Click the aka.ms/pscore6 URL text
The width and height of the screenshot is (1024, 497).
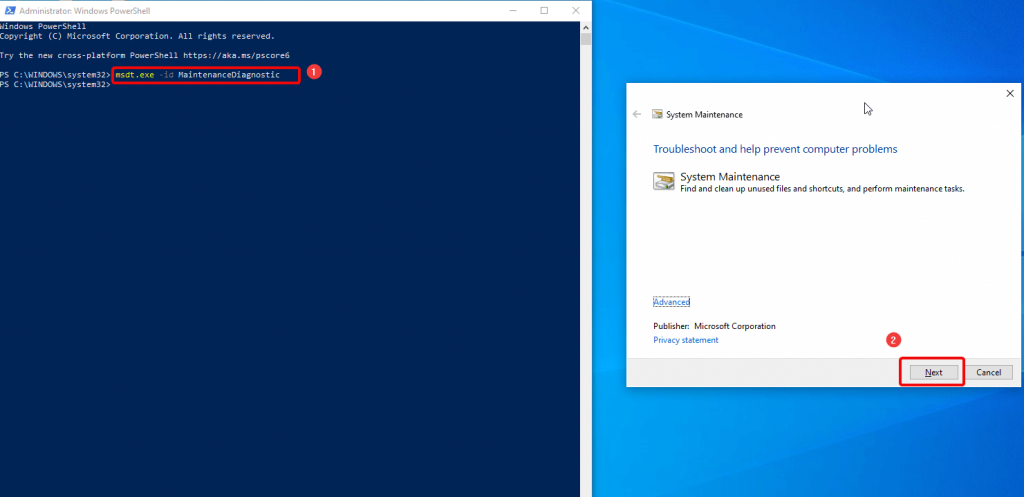(x=236, y=56)
